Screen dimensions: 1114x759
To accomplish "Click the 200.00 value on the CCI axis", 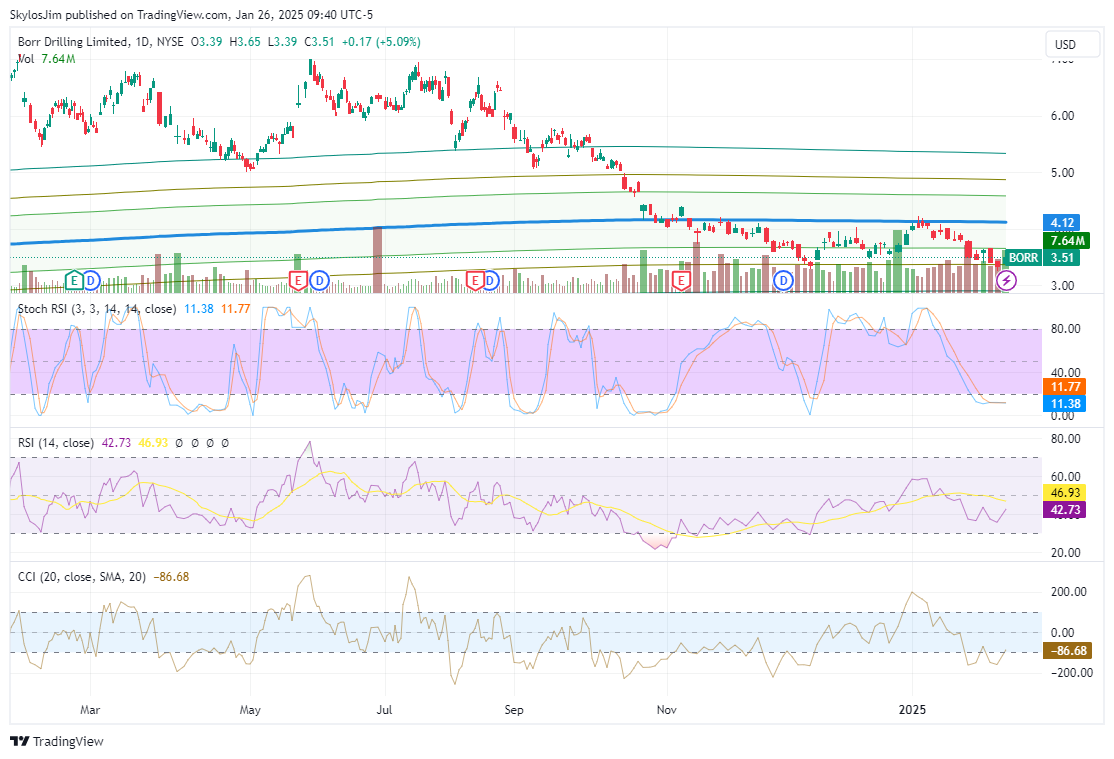I will [1069, 592].
